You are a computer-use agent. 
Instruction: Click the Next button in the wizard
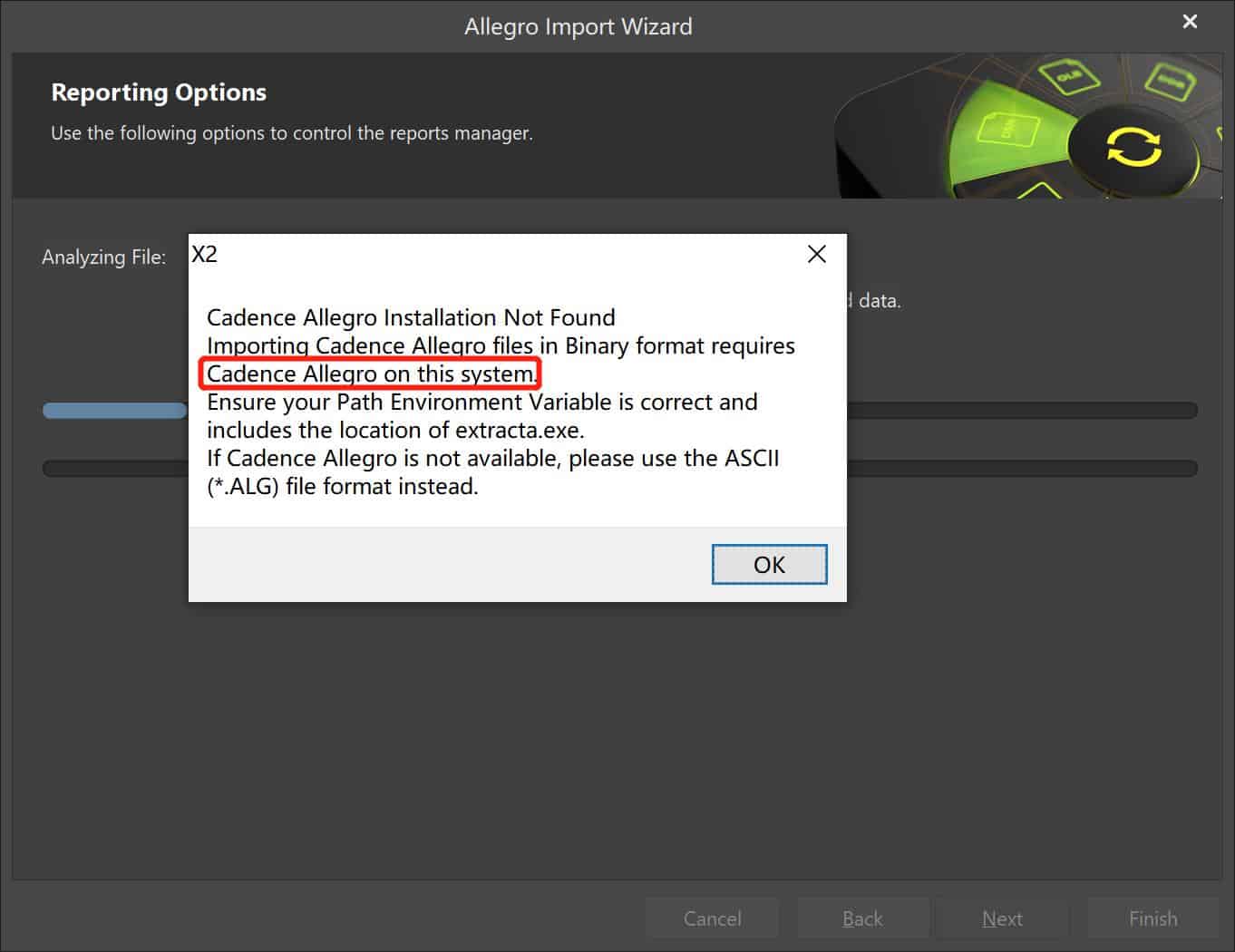(1002, 918)
